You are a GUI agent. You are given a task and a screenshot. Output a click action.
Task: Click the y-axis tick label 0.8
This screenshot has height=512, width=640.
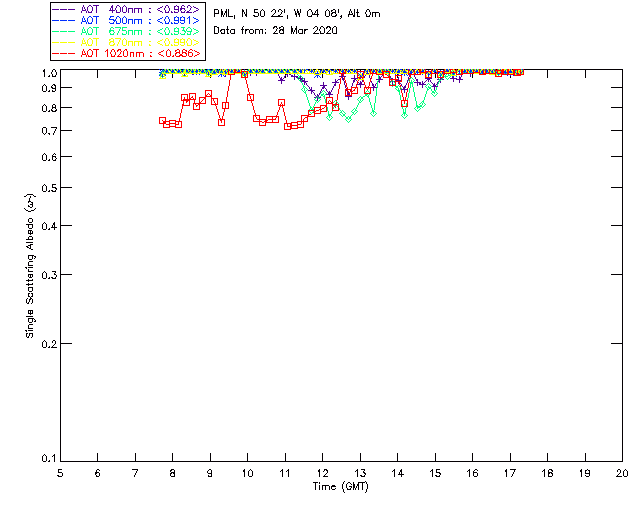coord(49,108)
